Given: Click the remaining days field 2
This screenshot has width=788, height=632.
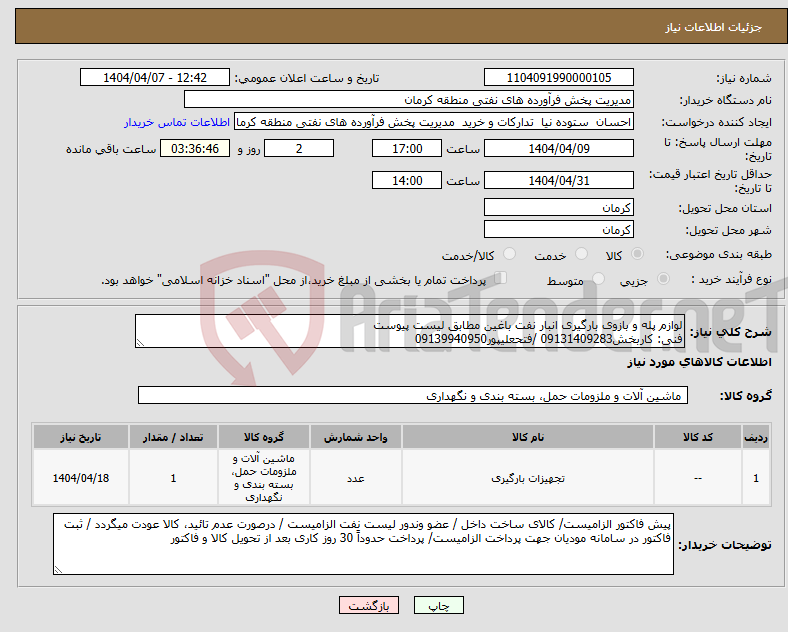Looking at the screenshot, I should coord(299,148).
